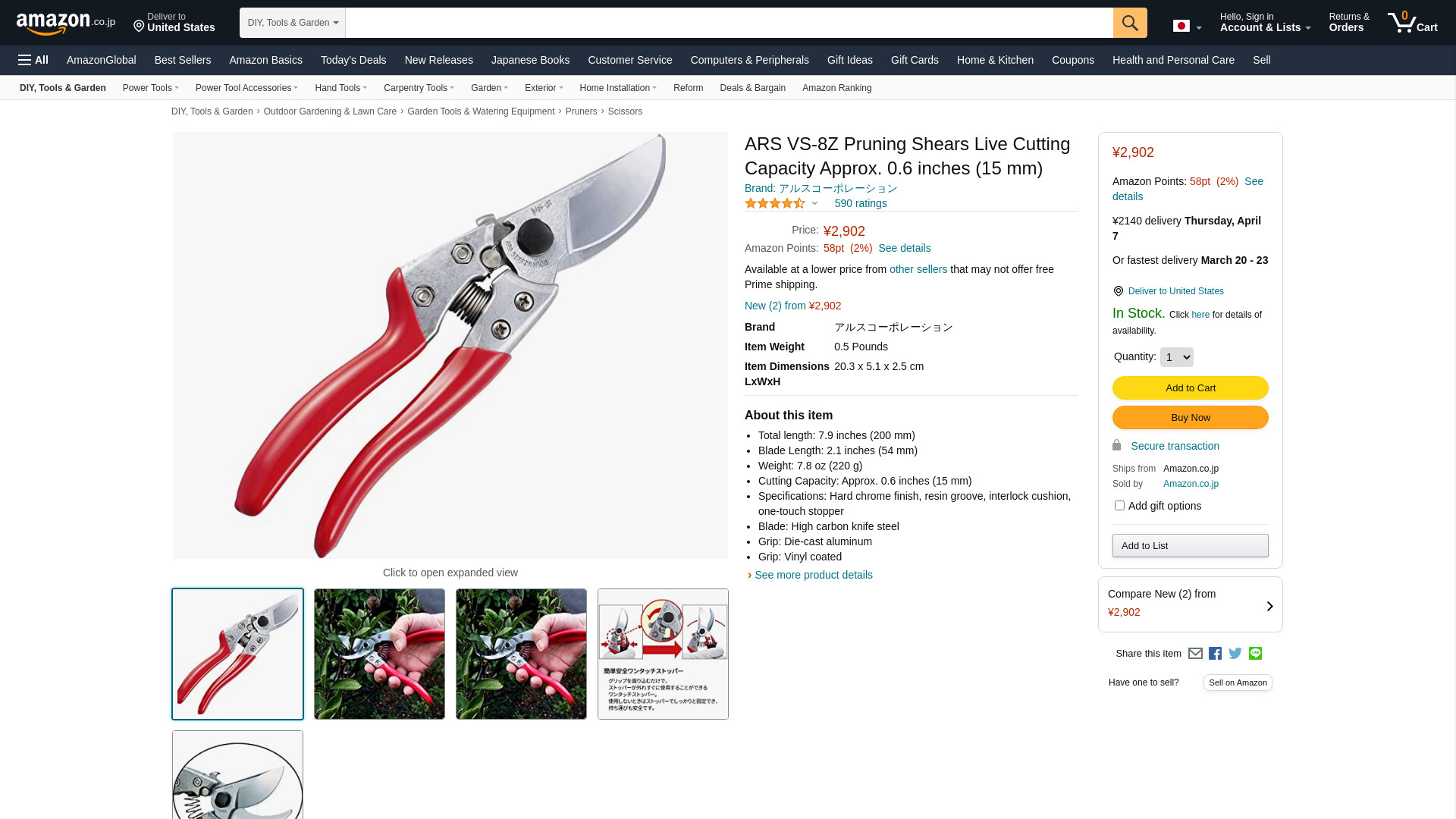Click the orange search magnifier button
This screenshot has width=1456, height=819.
tap(1130, 23)
